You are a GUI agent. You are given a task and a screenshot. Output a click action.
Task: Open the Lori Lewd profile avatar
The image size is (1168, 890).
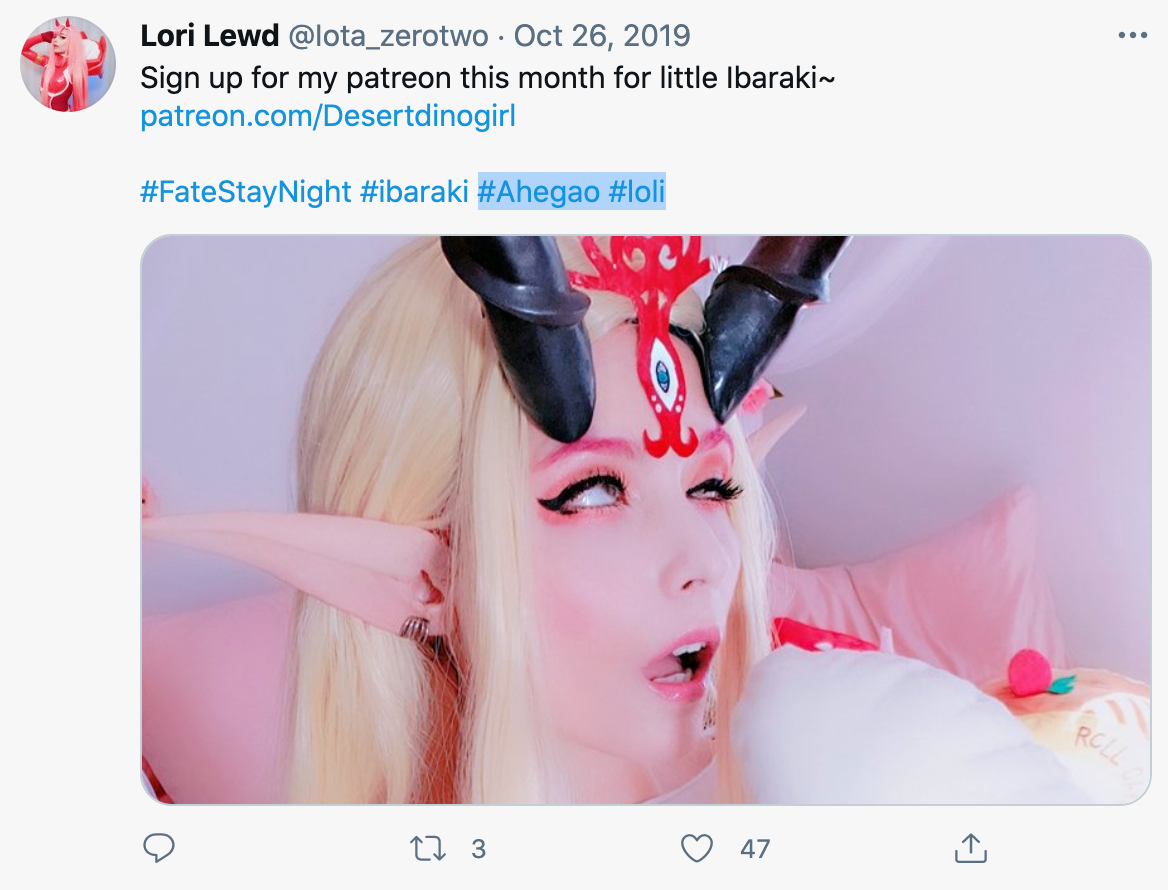pos(68,64)
